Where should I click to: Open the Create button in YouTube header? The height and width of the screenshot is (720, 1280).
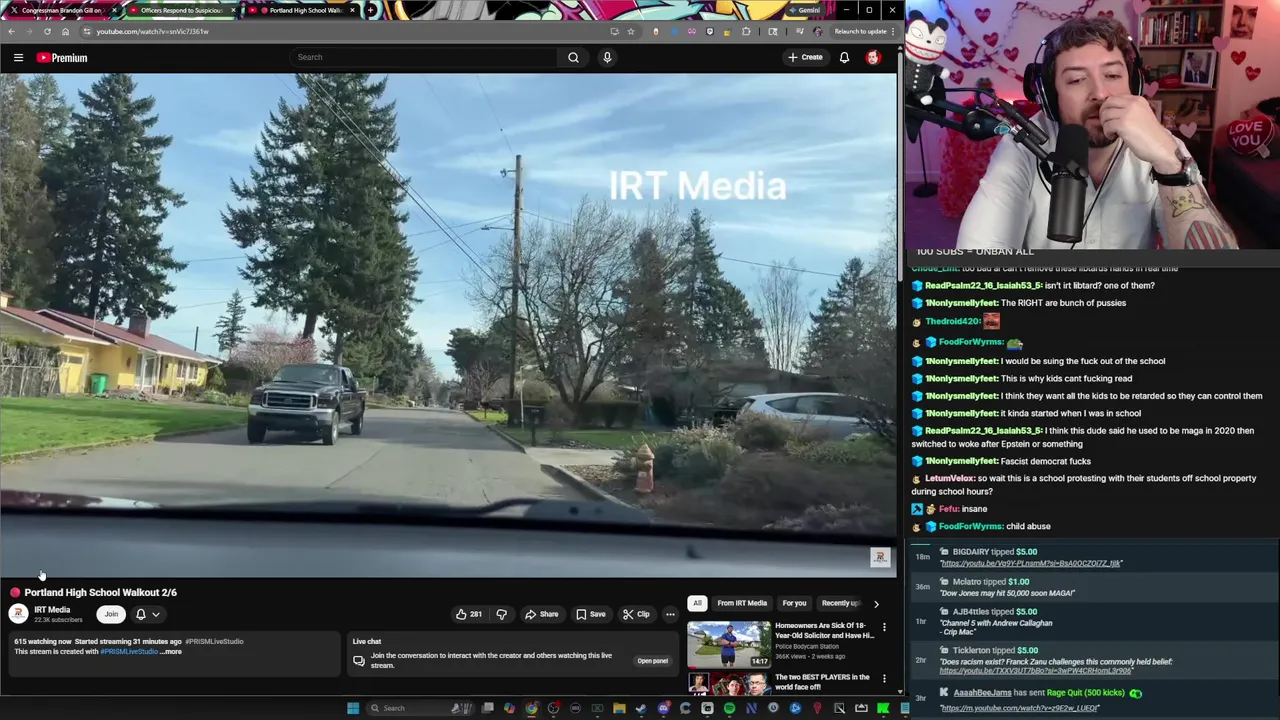click(804, 57)
